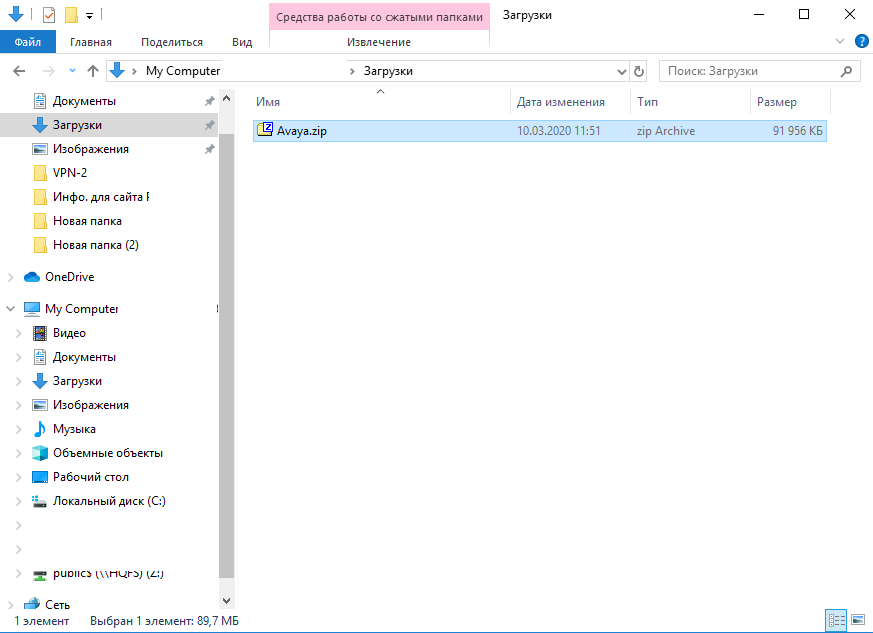The image size is (873, 633).
Task: Sort by the Дата изменения column header
Action: [570, 102]
